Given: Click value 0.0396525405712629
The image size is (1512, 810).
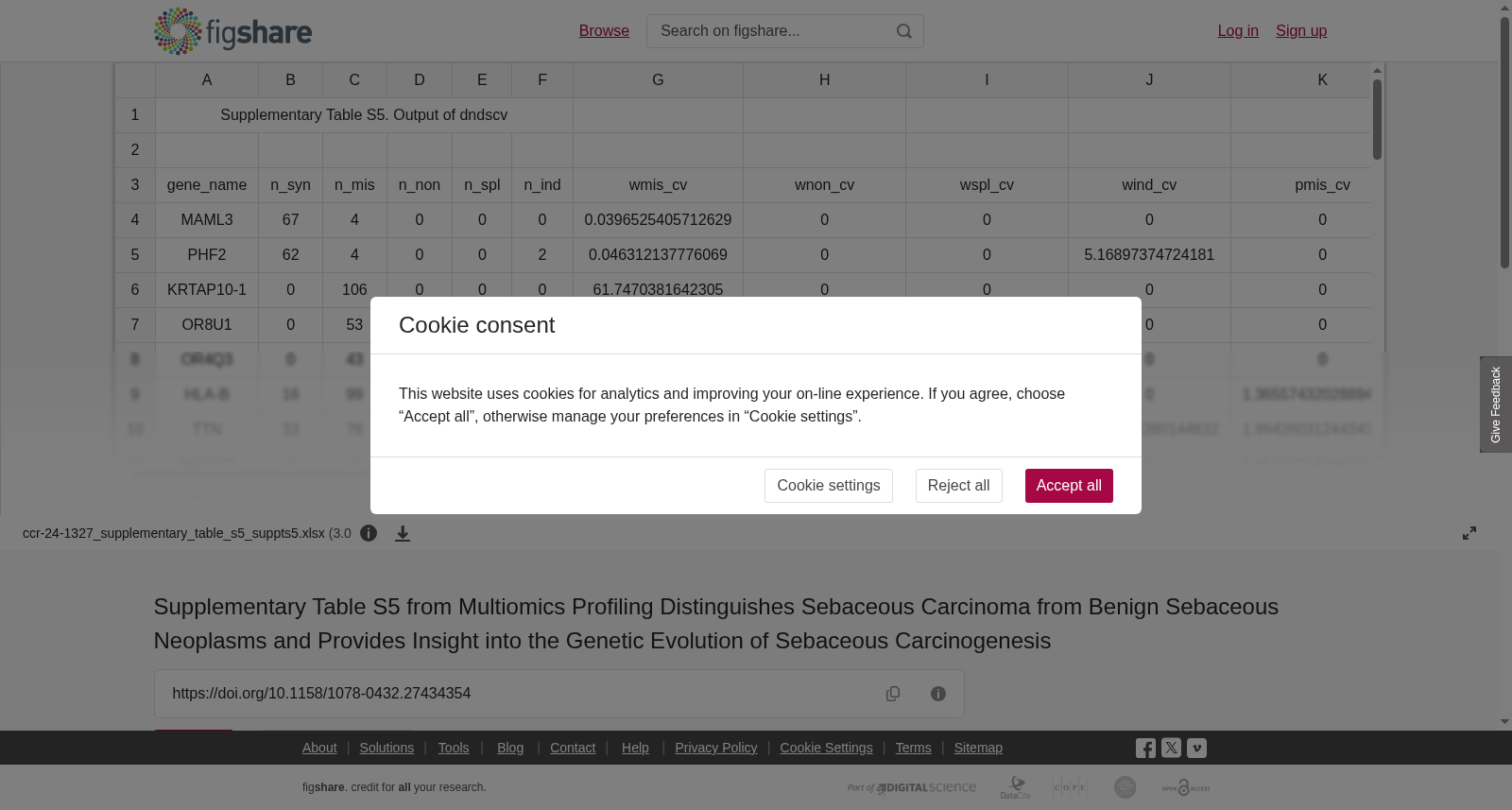Looking at the screenshot, I should [658, 220].
